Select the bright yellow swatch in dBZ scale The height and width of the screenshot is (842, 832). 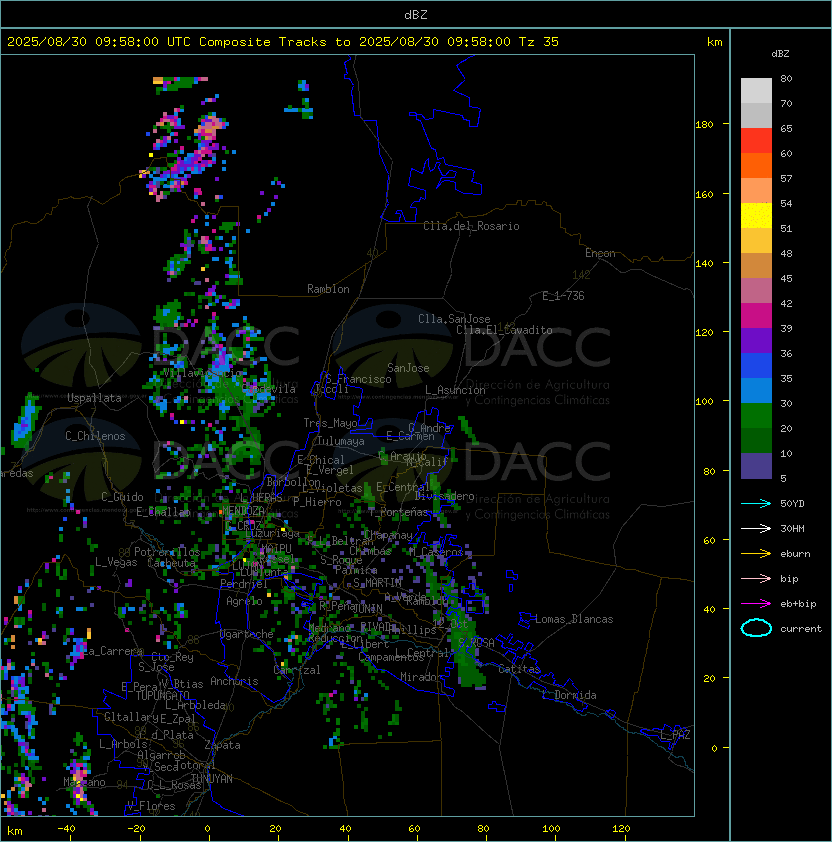[x=756, y=216]
